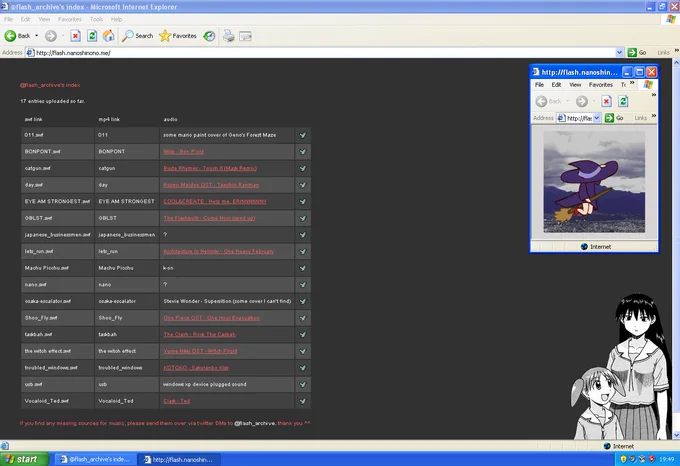Open the main address bar dropdown arrow
The image size is (680, 466).
point(619,52)
